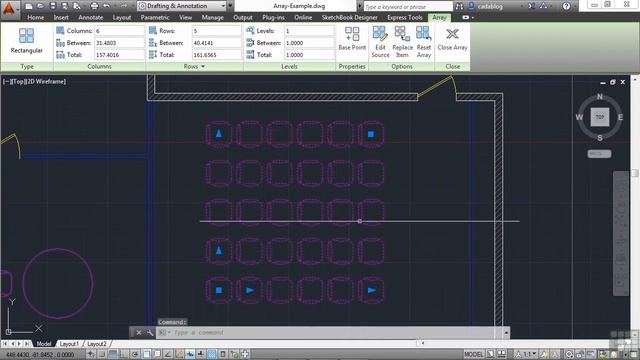Click the Reset Array icon

point(423,33)
